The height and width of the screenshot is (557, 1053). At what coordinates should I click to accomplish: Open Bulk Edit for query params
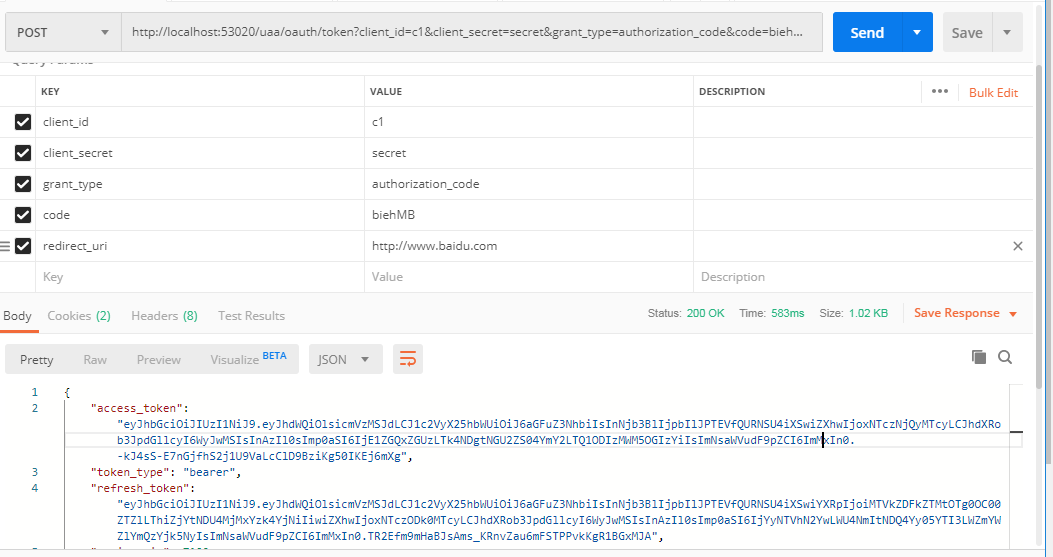[x=993, y=93]
